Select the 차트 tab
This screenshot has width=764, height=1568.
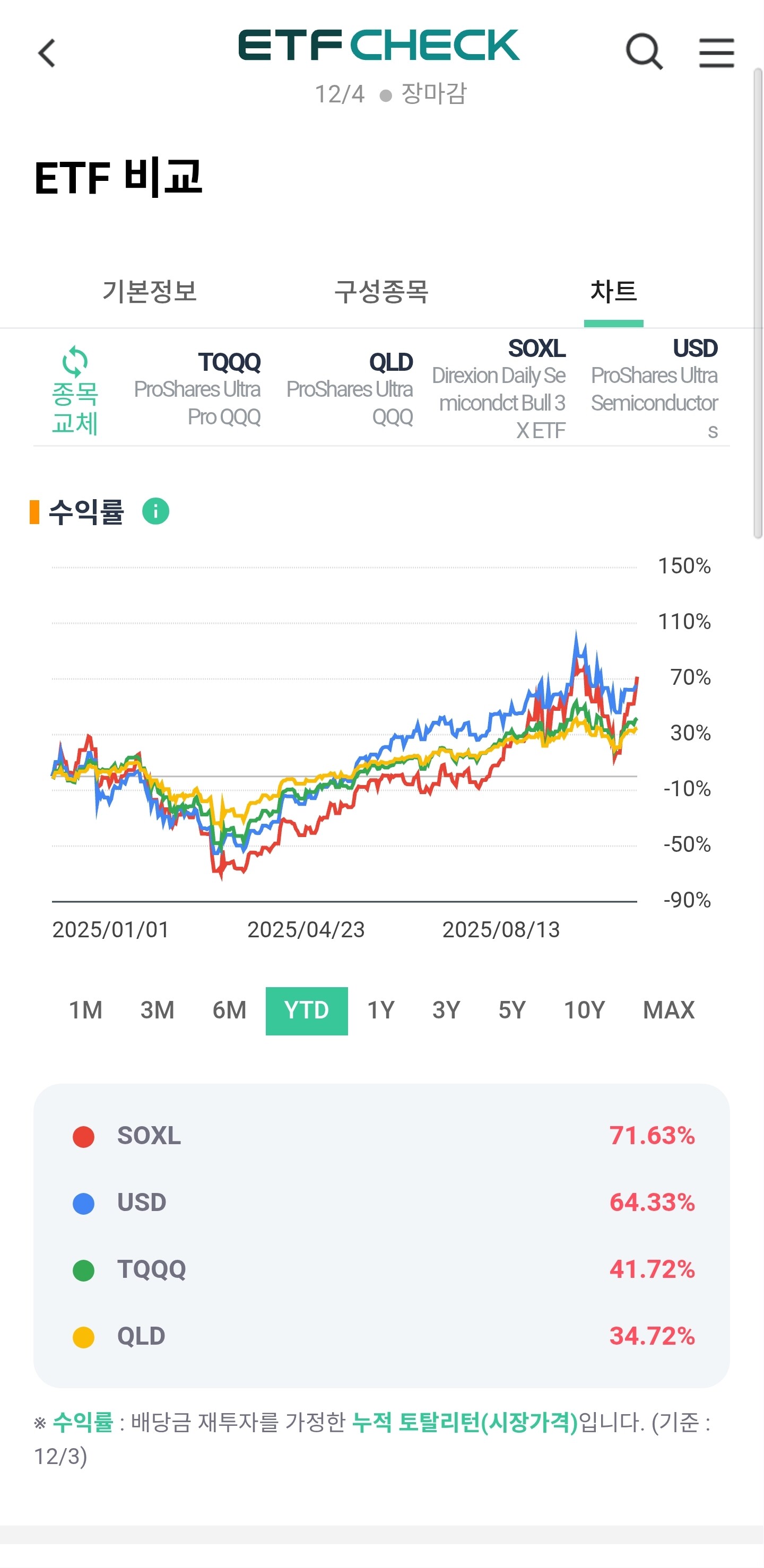point(613,292)
